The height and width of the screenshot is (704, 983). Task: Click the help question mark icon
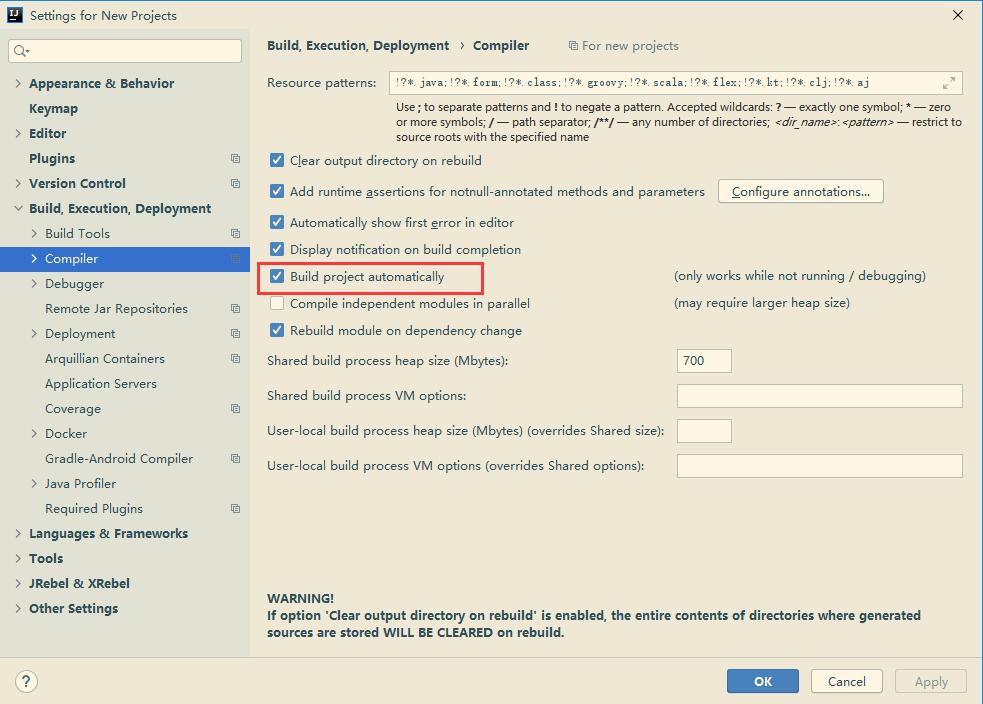(26, 681)
